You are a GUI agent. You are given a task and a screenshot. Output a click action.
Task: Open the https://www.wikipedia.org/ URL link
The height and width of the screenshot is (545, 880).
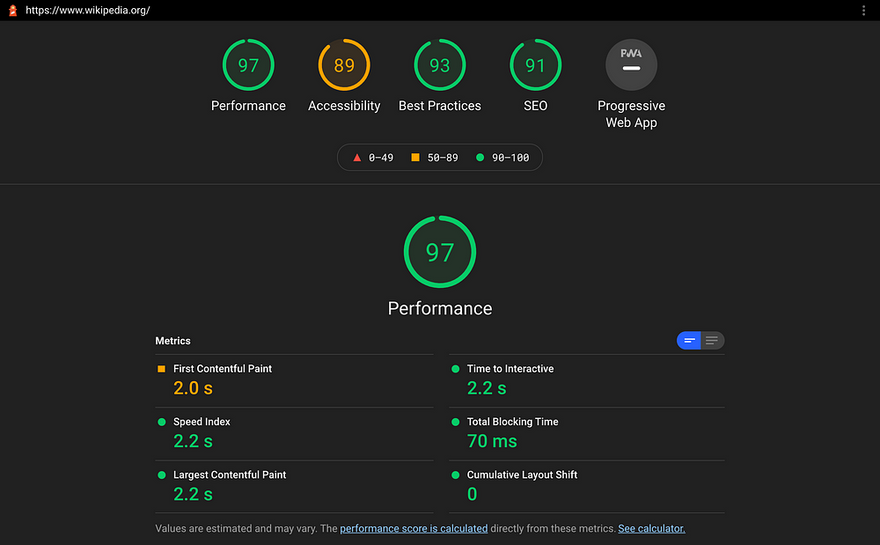88,10
